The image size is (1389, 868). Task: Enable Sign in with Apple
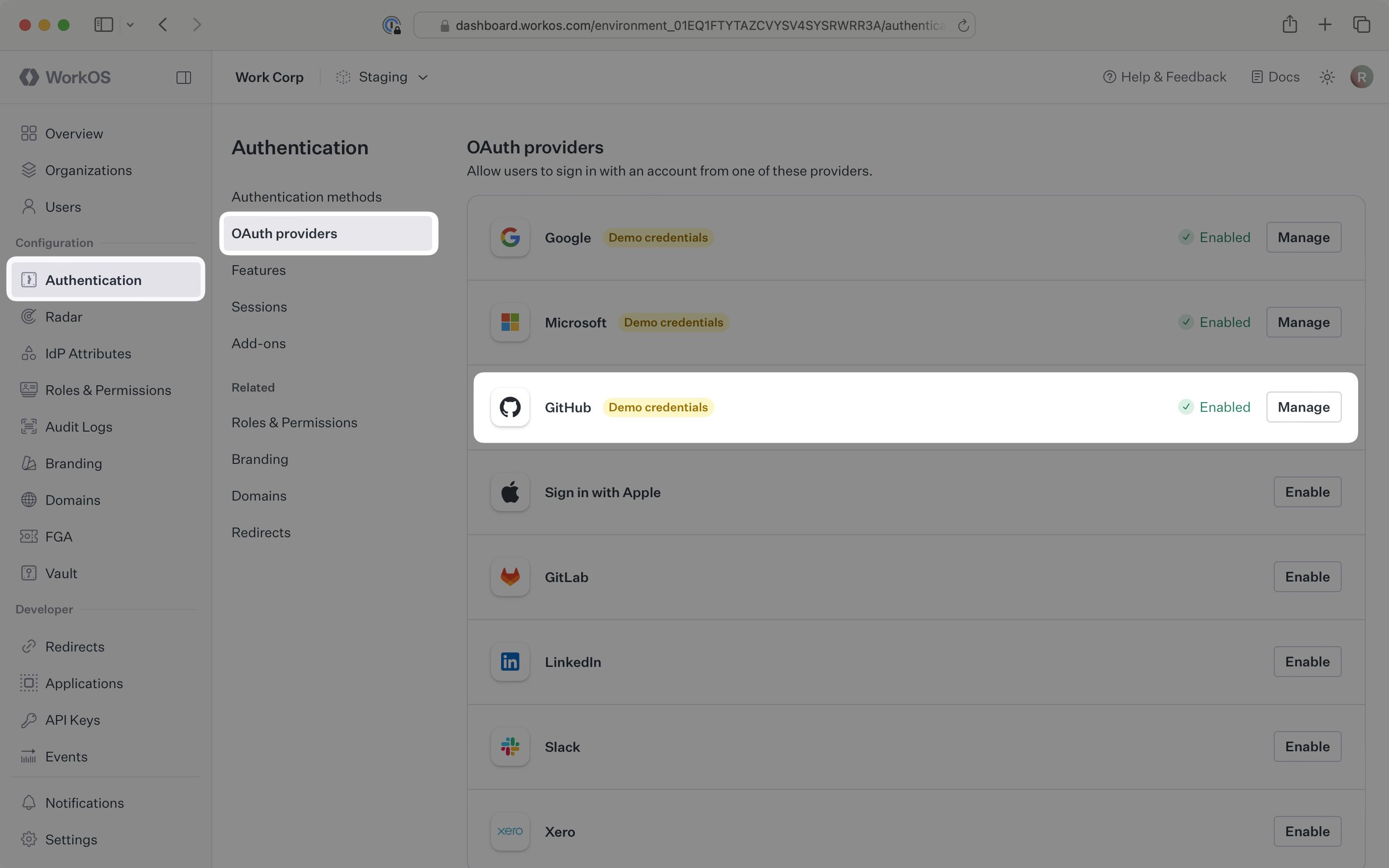pyautogui.click(x=1307, y=491)
